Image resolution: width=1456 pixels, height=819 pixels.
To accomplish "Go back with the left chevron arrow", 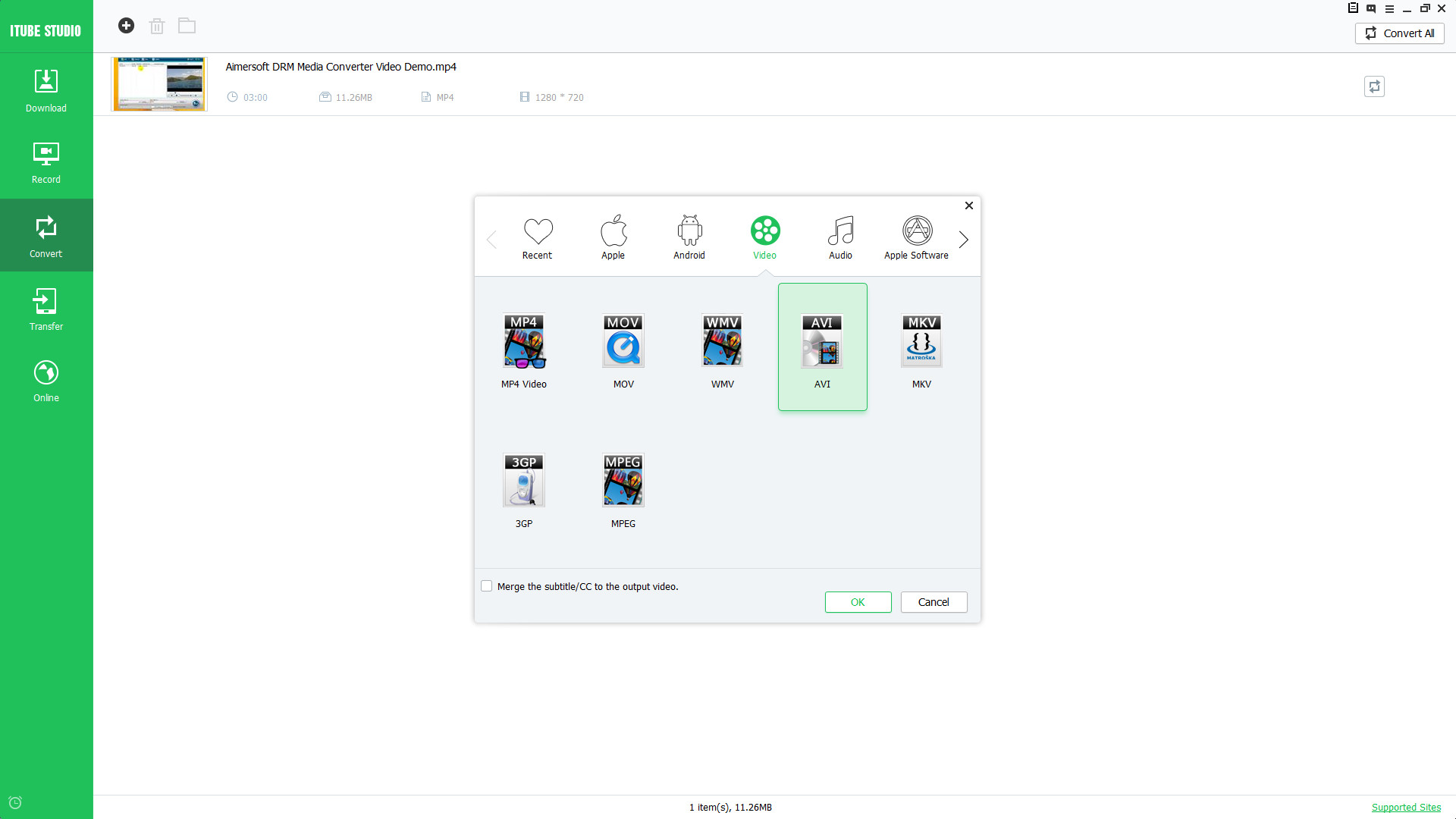I will pyautogui.click(x=491, y=239).
